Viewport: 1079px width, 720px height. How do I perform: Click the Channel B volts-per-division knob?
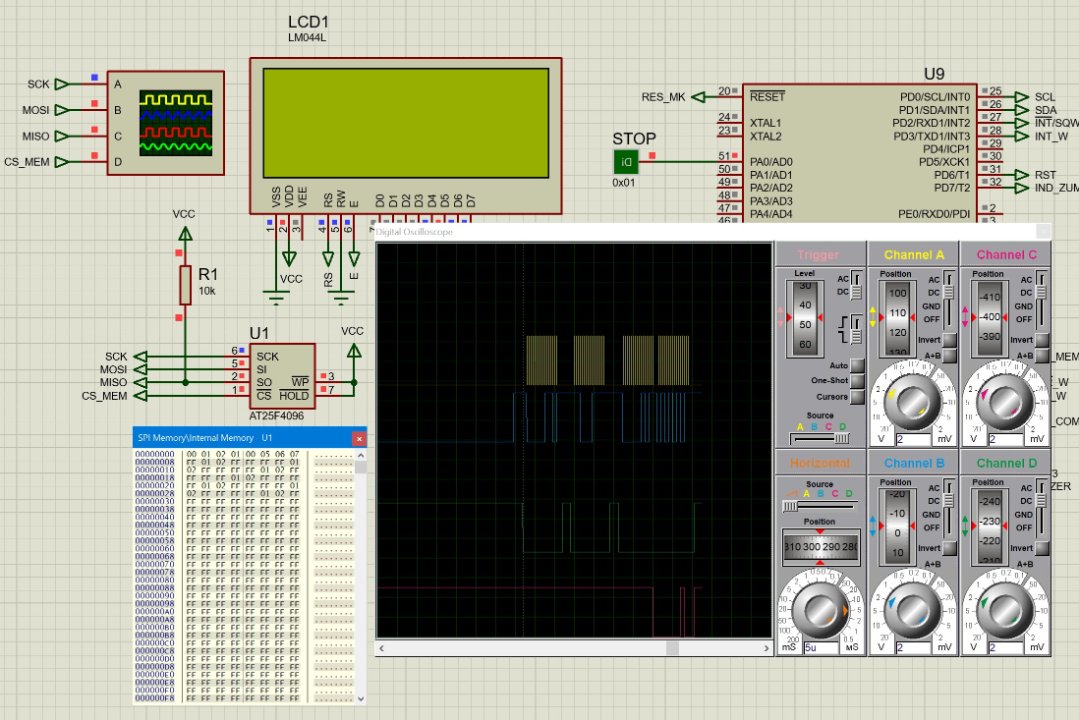(x=912, y=611)
